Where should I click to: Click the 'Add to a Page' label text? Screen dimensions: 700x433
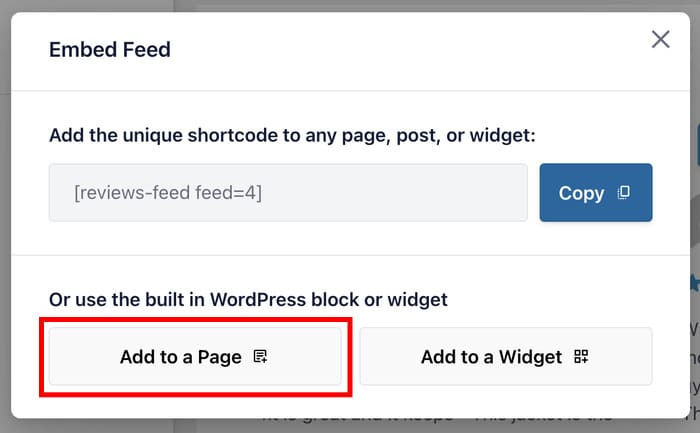[x=181, y=356]
